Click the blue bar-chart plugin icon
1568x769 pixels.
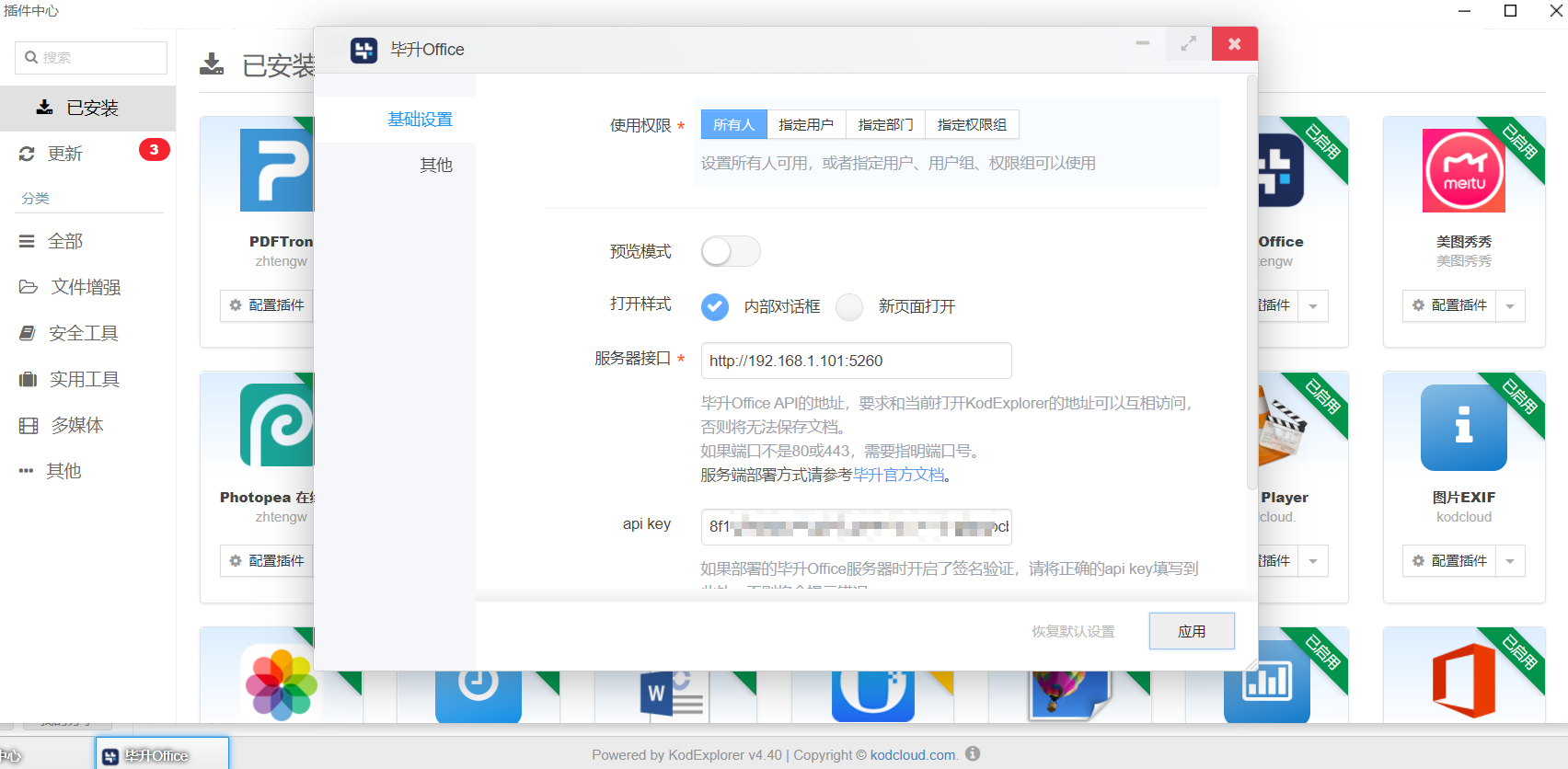1267,682
